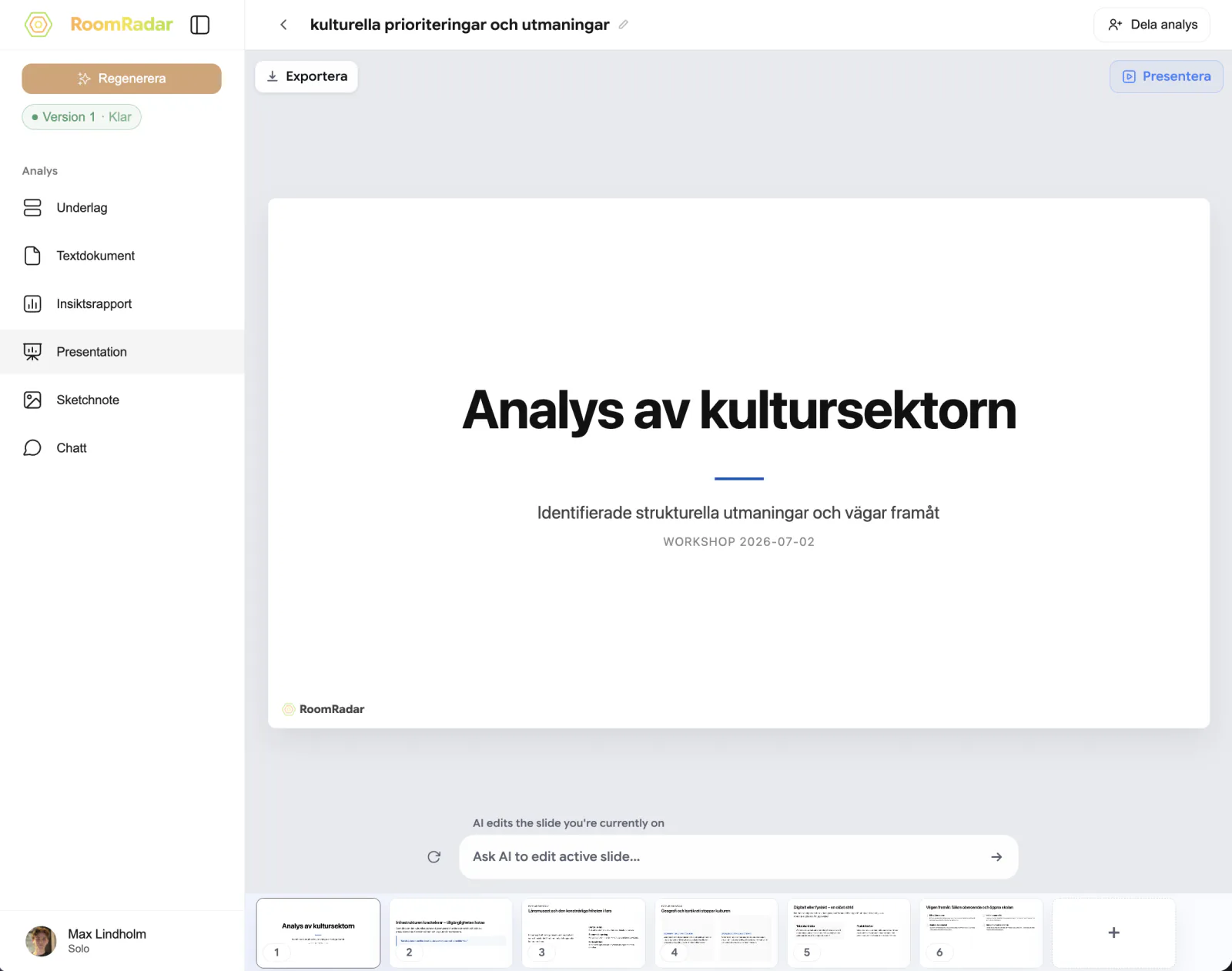Click the Analys section label

tap(40, 171)
